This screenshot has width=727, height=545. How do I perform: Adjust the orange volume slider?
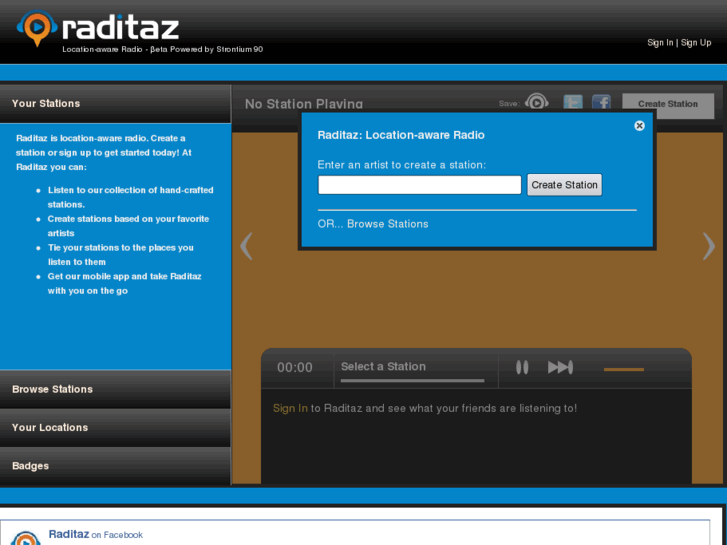tap(624, 369)
